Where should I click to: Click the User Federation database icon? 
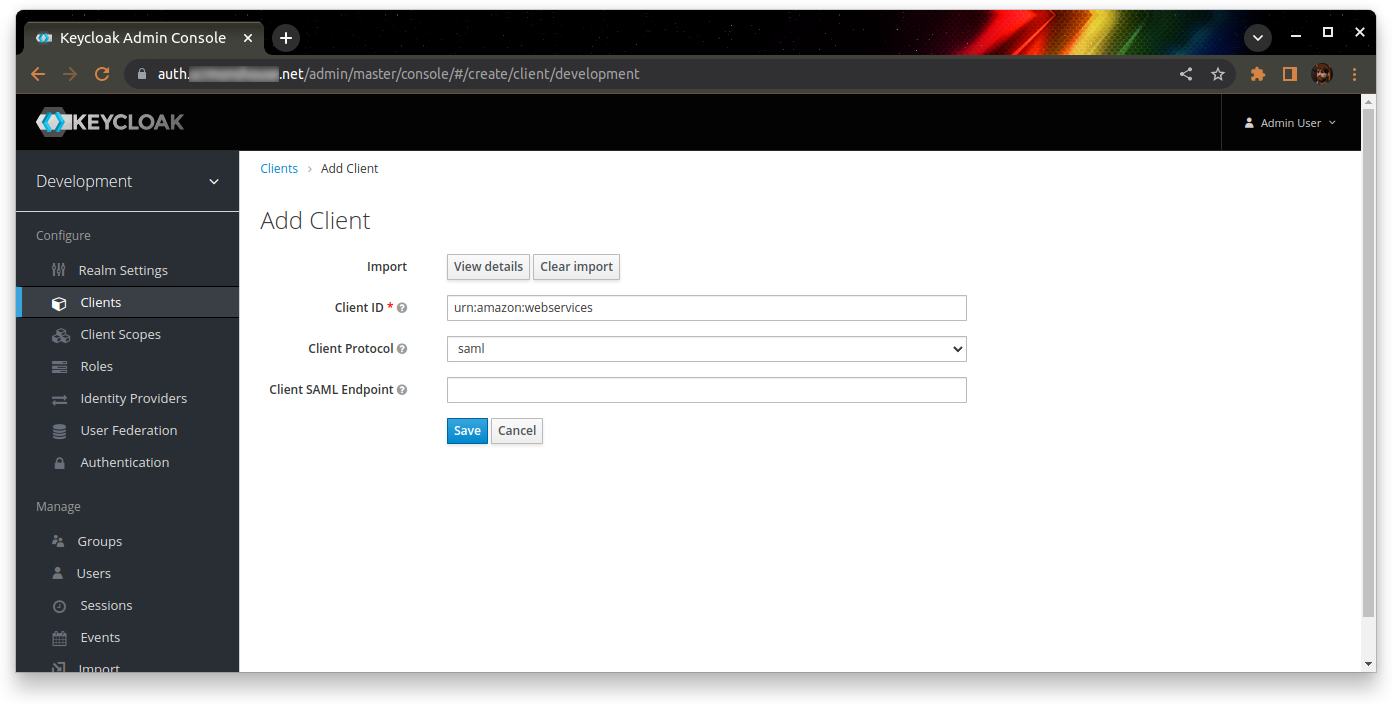(59, 430)
